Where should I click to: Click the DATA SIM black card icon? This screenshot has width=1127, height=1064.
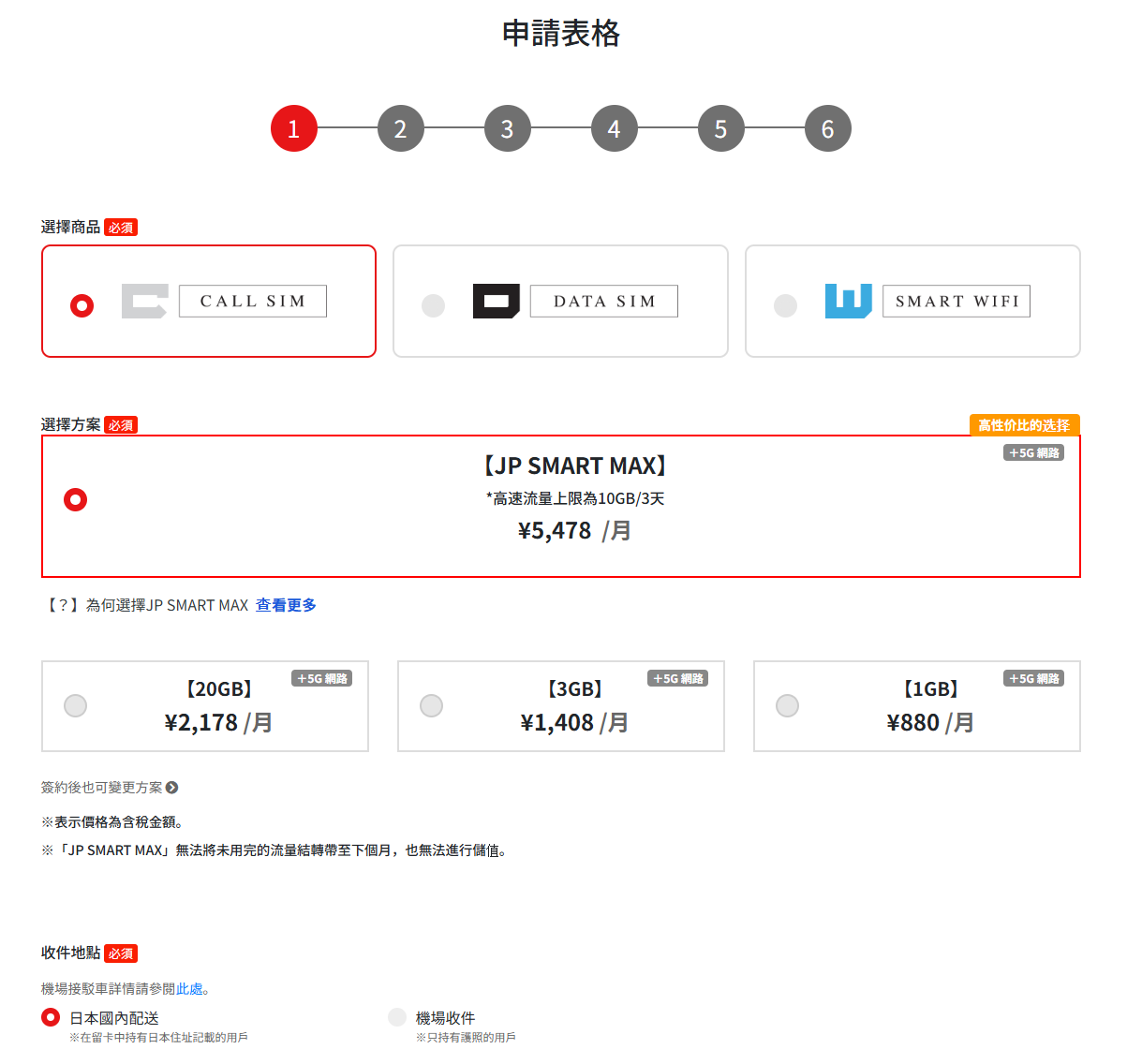tap(497, 301)
